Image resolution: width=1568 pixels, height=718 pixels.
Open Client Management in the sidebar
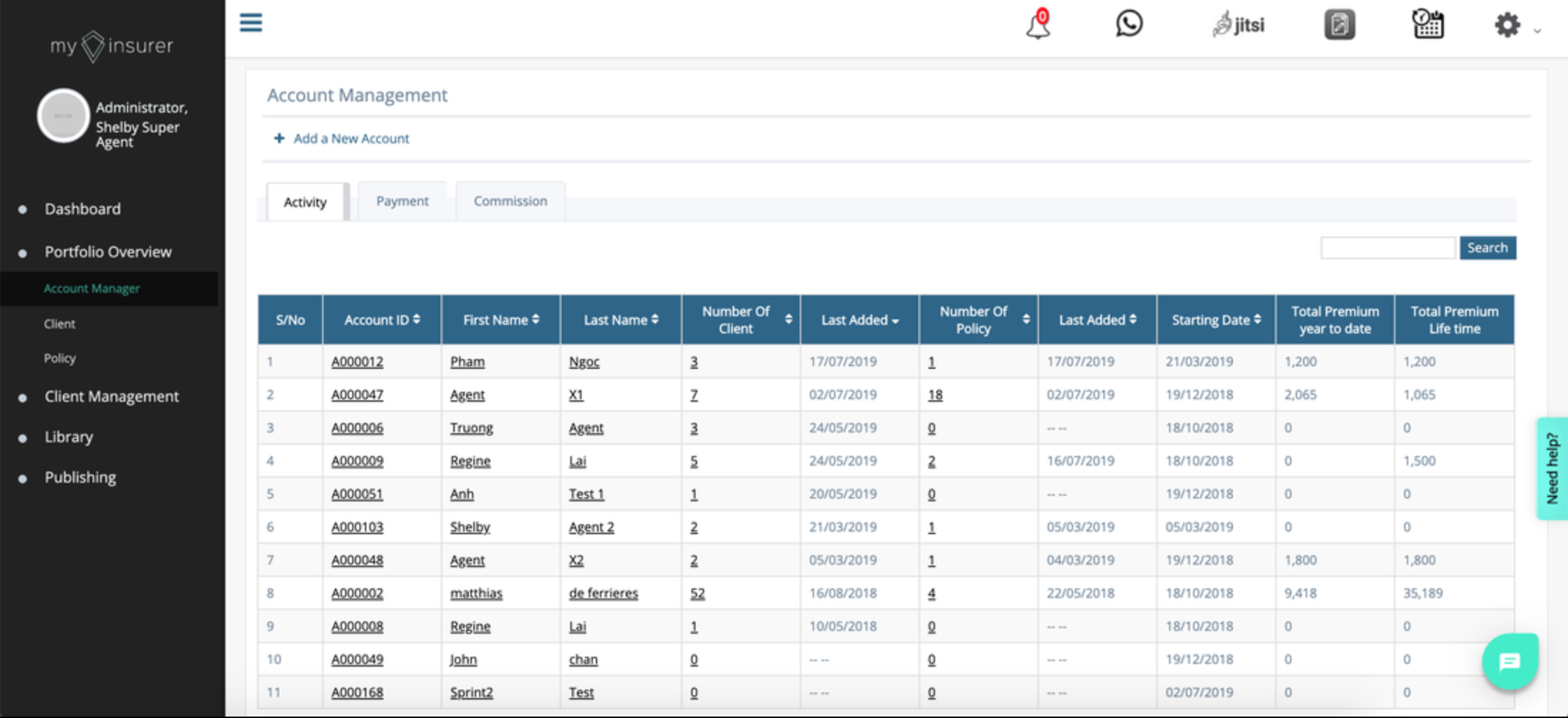click(112, 396)
